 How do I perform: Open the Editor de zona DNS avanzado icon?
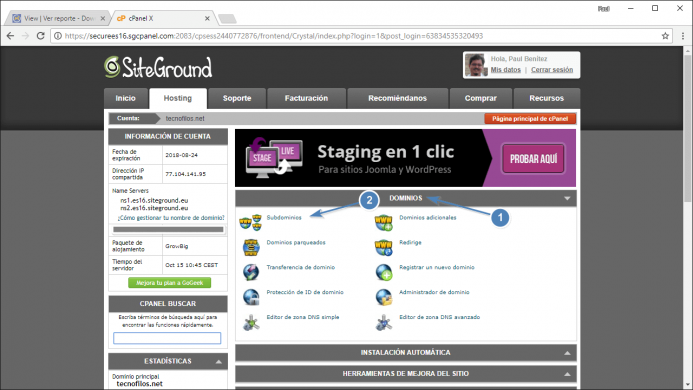pyautogui.click(x=384, y=322)
